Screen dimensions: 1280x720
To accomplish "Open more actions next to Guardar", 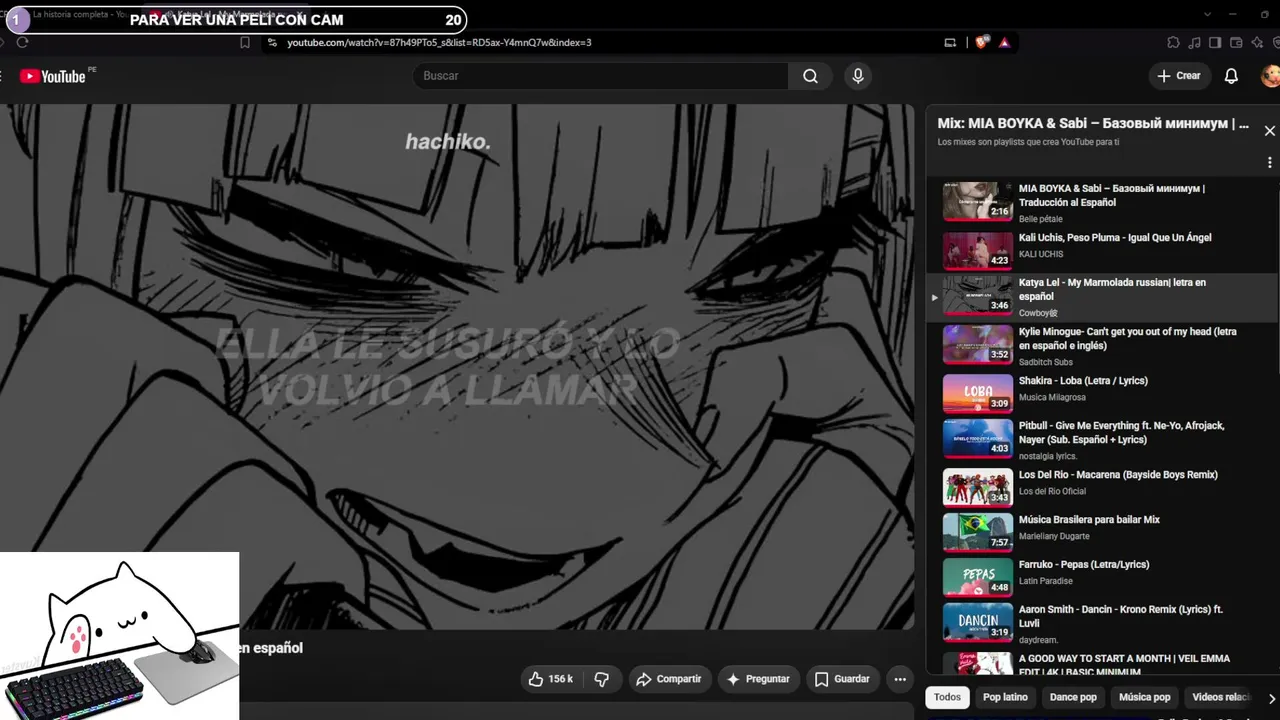I will (900, 679).
